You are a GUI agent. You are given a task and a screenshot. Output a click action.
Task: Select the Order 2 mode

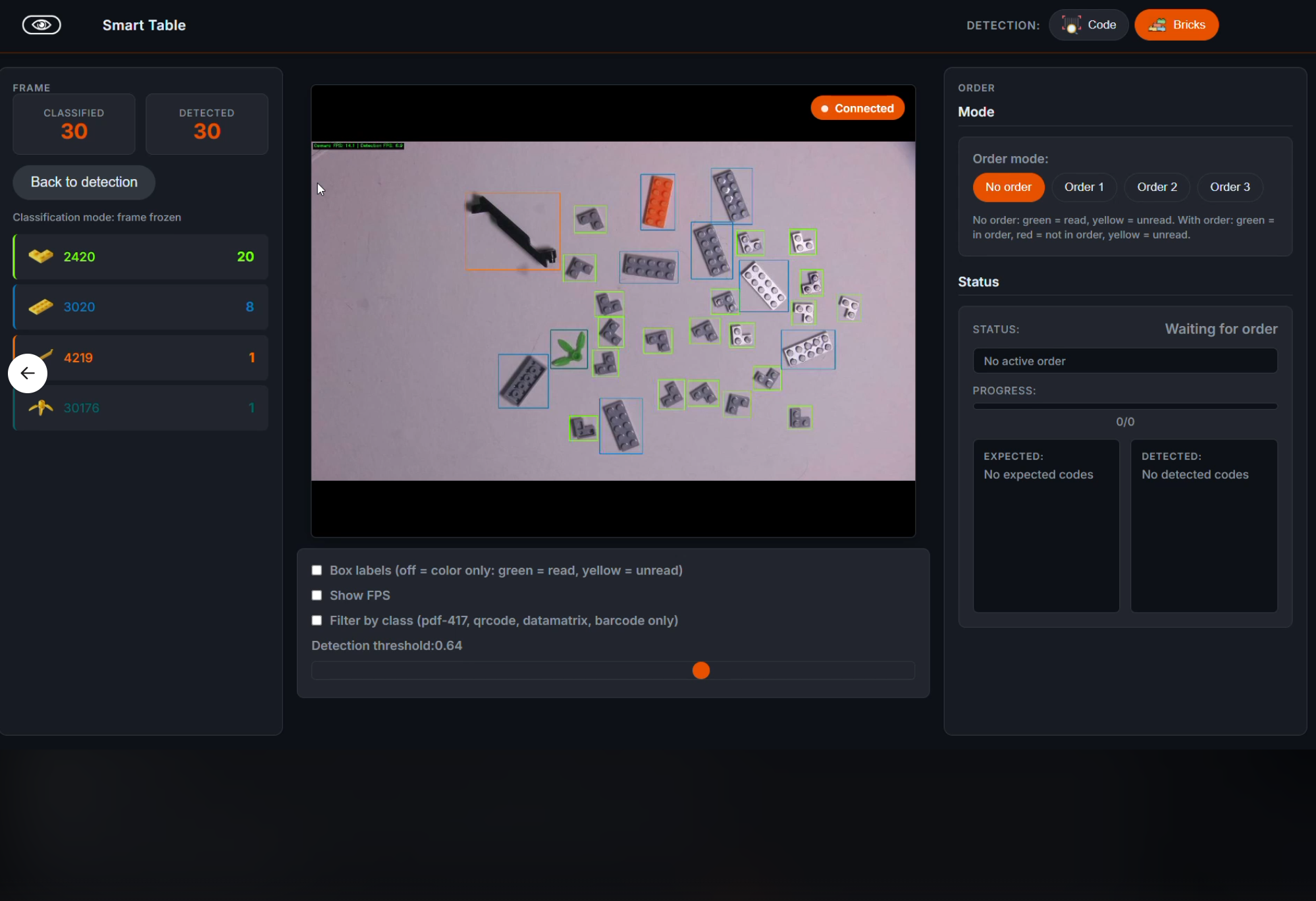[x=1157, y=187]
